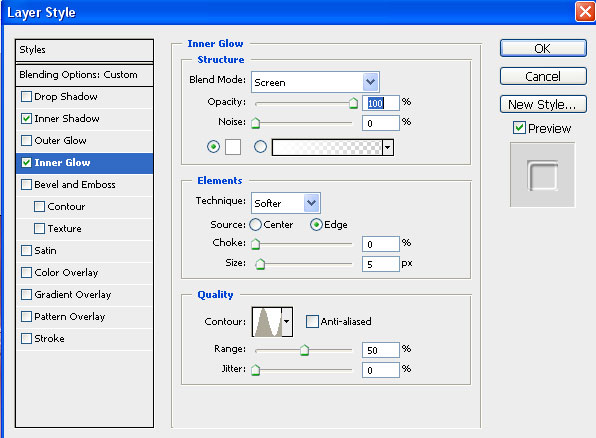Check the Contour sub-option in styles list
The width and height of the screenshot is (596, 438).
[39, 207]
